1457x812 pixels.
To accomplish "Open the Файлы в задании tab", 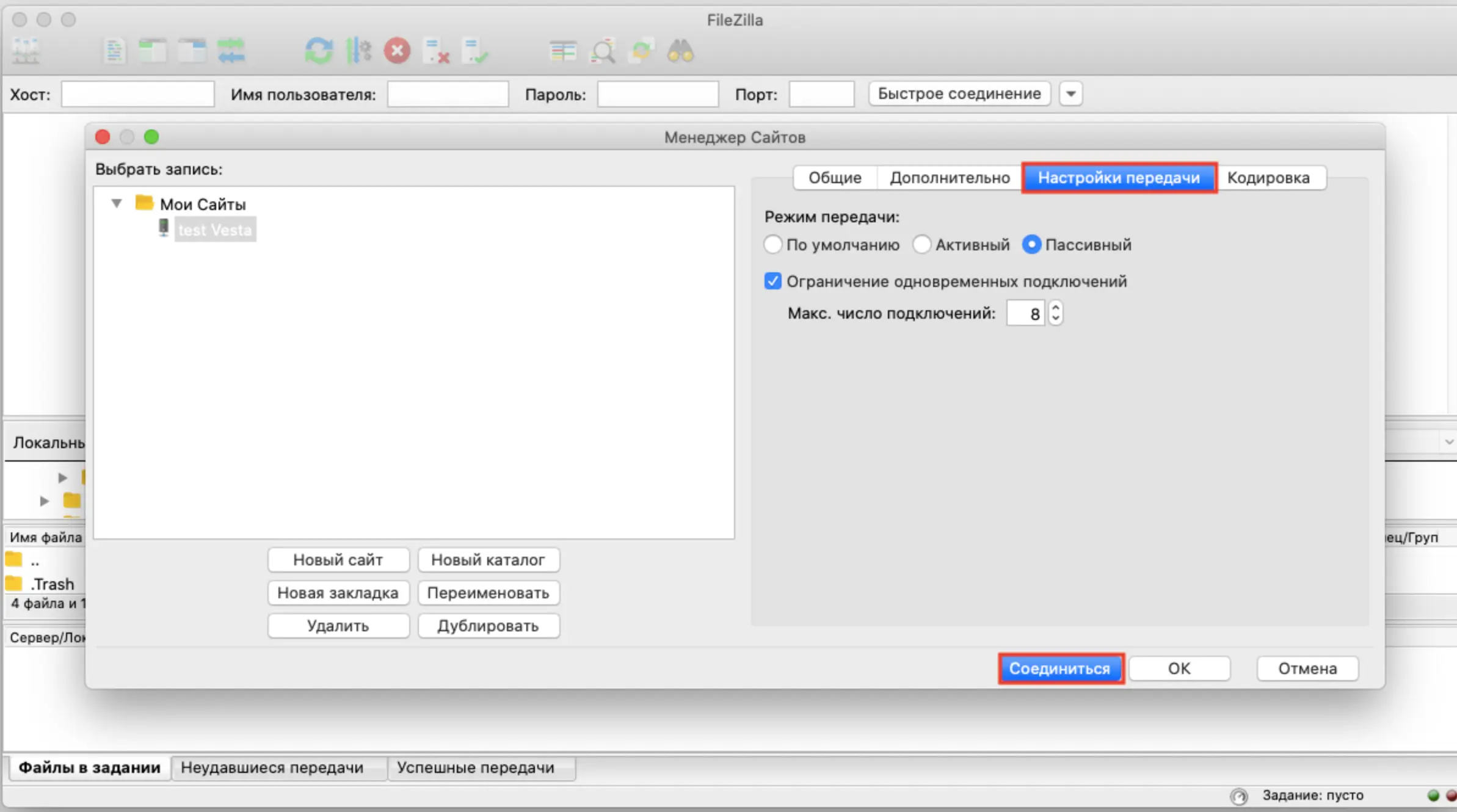I will pyautogui.click(x=90, y=767).
